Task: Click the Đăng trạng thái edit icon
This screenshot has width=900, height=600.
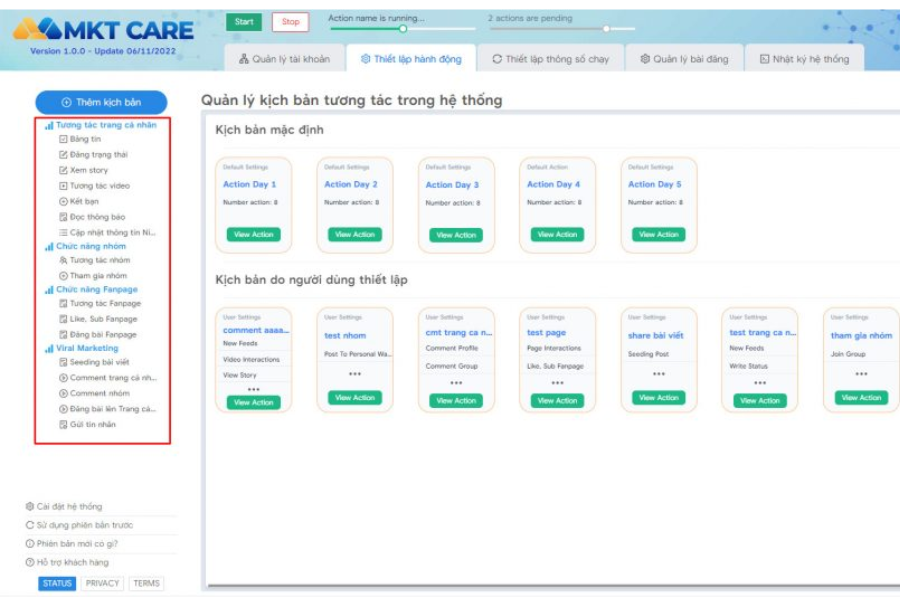Action: (63, 154)
